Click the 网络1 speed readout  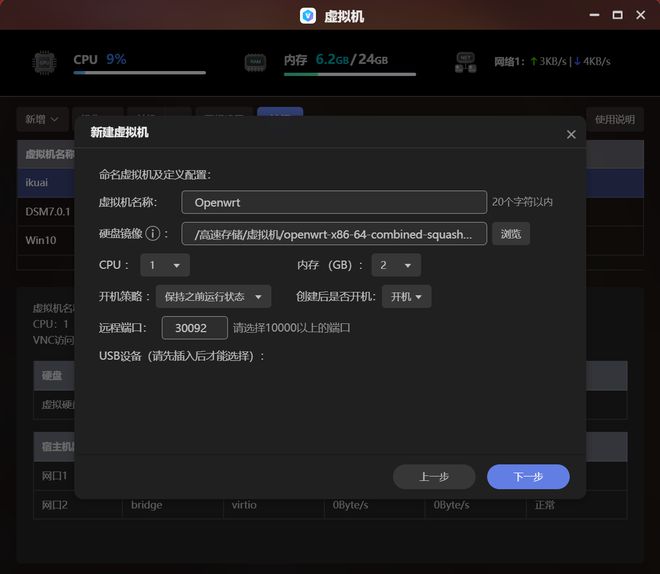coord(552,61)
